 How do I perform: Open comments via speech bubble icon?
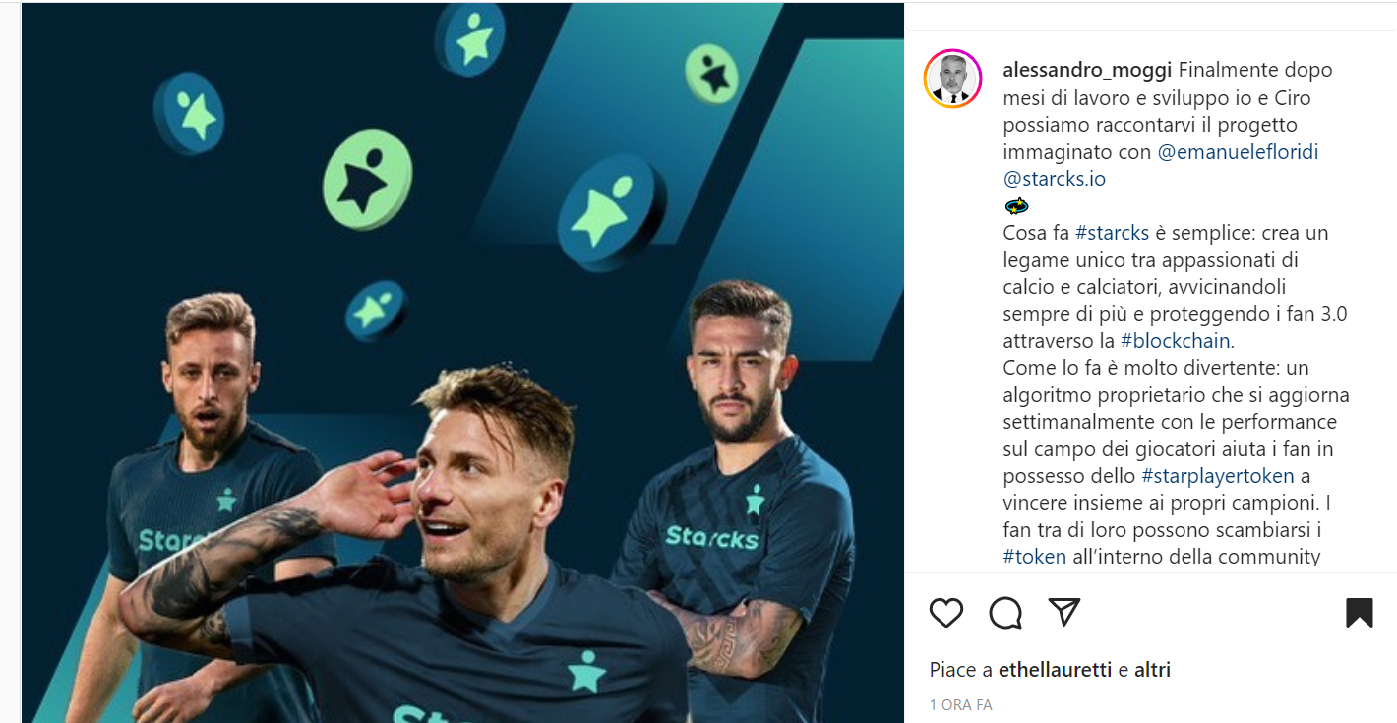pos(1005,612)
